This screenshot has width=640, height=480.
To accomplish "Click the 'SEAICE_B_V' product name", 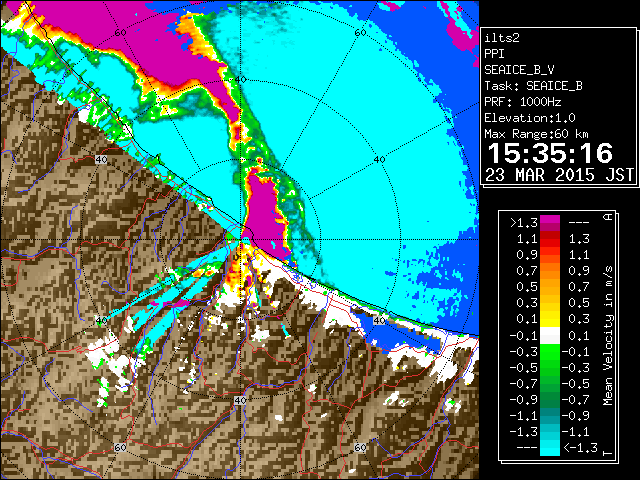I will [x=519, y=70].
